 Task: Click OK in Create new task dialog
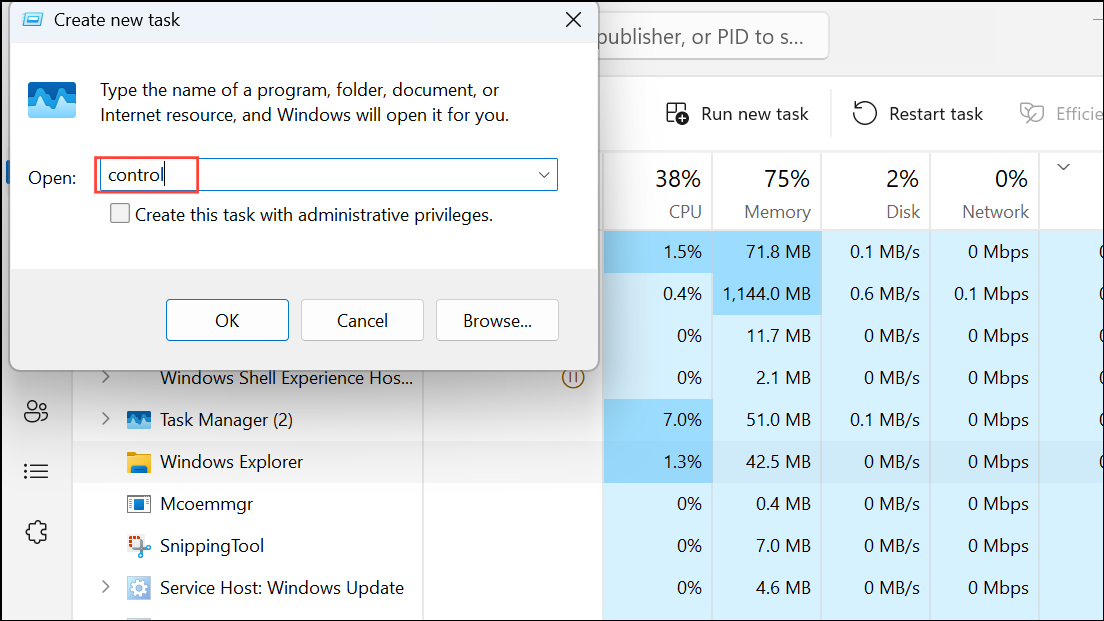tap(227, 320)
